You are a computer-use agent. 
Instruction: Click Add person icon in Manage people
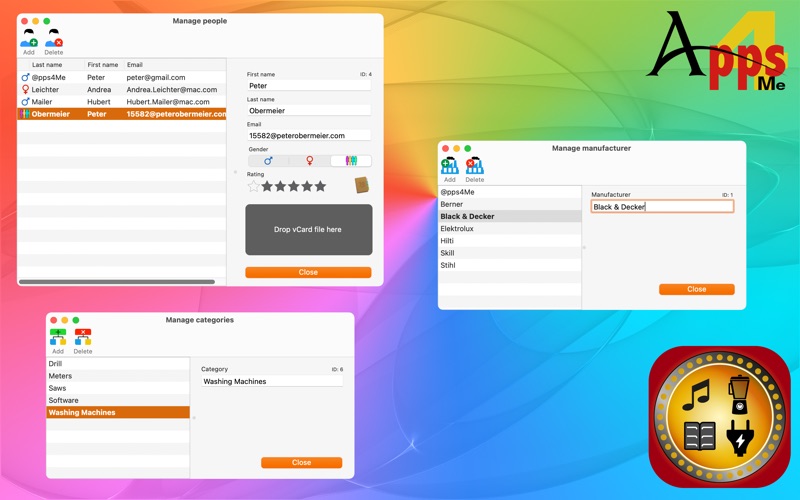[x=29, y=38]
